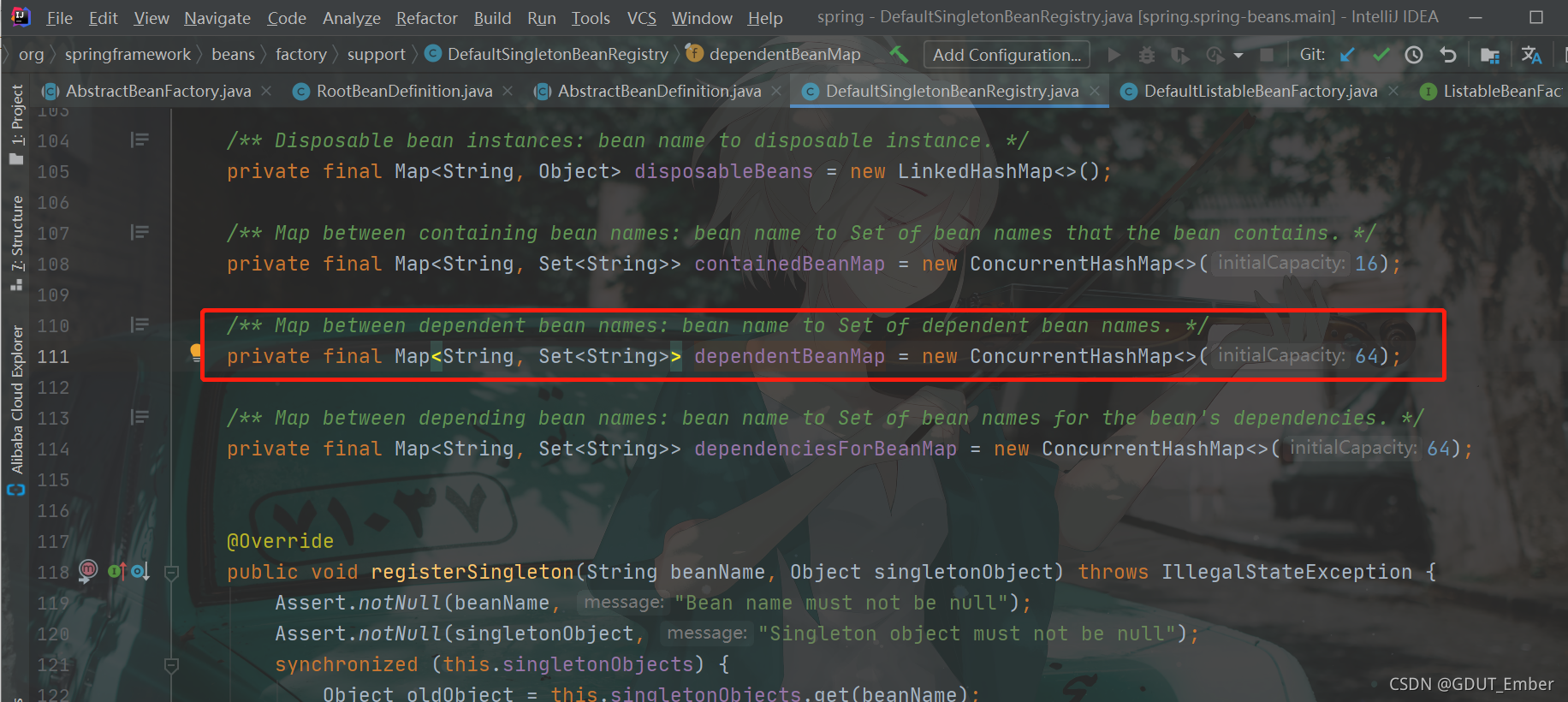Close DefaultListableBeanFactory.java tab
This screenshot has width=1568, height=702.
1393,91
